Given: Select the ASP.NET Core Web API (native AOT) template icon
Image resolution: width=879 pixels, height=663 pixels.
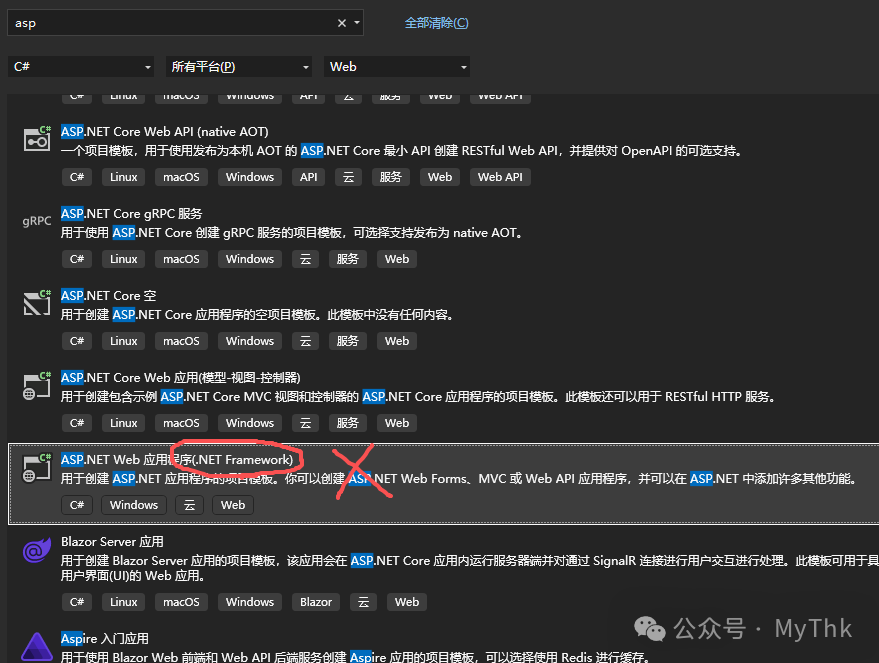Looking at the screenshot, I should (37, 139).
